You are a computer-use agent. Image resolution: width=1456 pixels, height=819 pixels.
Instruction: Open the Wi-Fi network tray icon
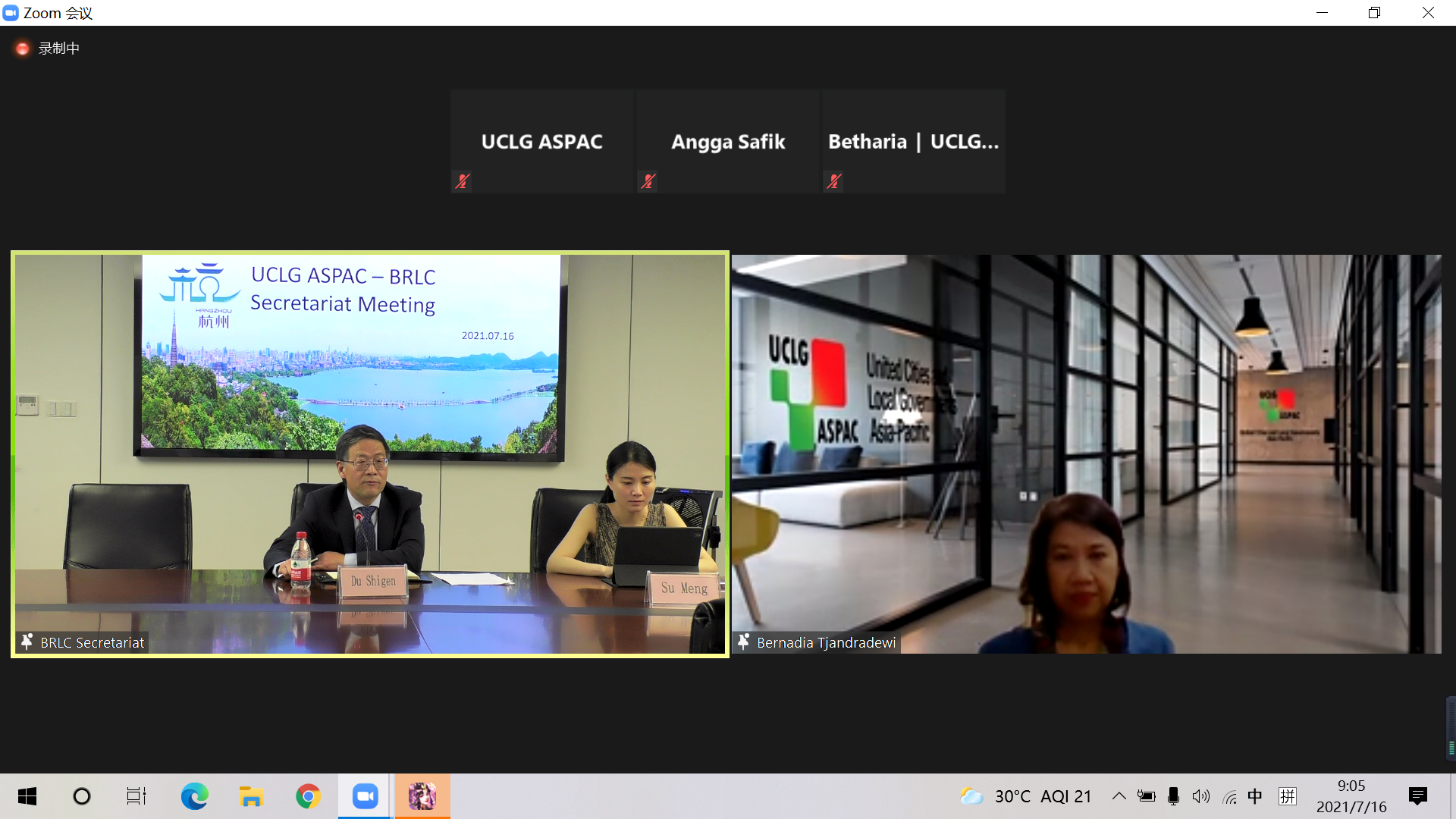1229,796
